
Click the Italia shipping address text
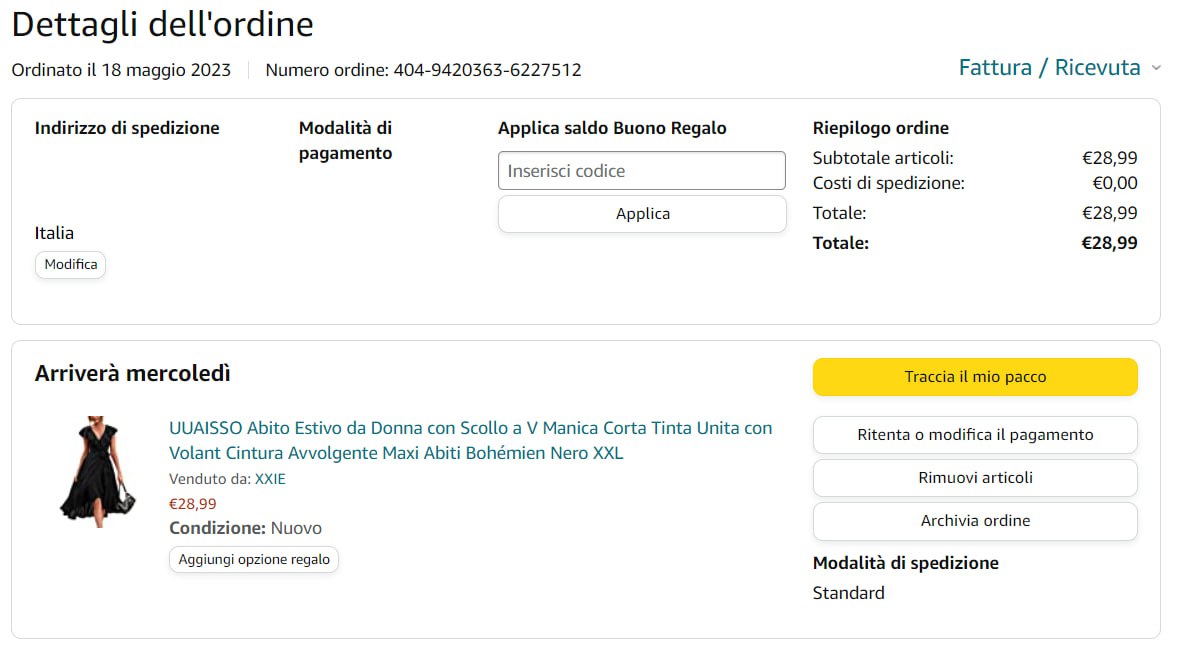(55, 233)
